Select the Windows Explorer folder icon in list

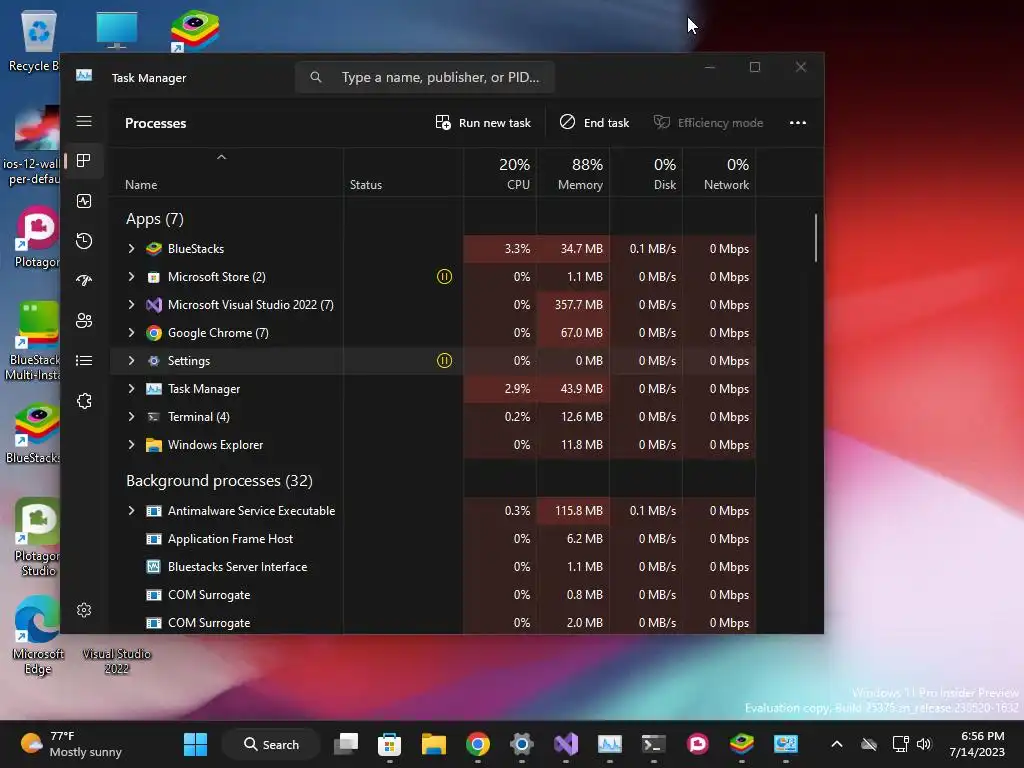(153, 445)
